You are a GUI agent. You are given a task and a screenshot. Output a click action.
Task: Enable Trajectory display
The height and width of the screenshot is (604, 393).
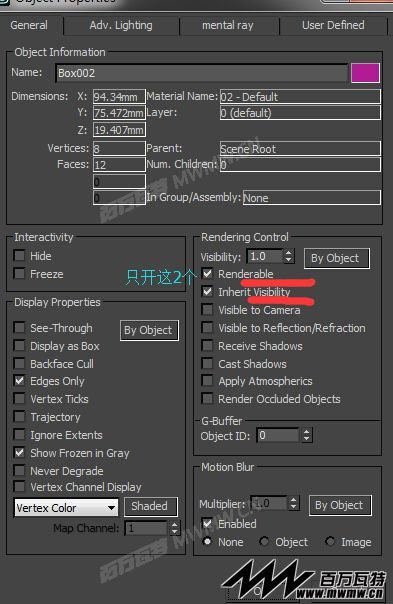point(19,417)
